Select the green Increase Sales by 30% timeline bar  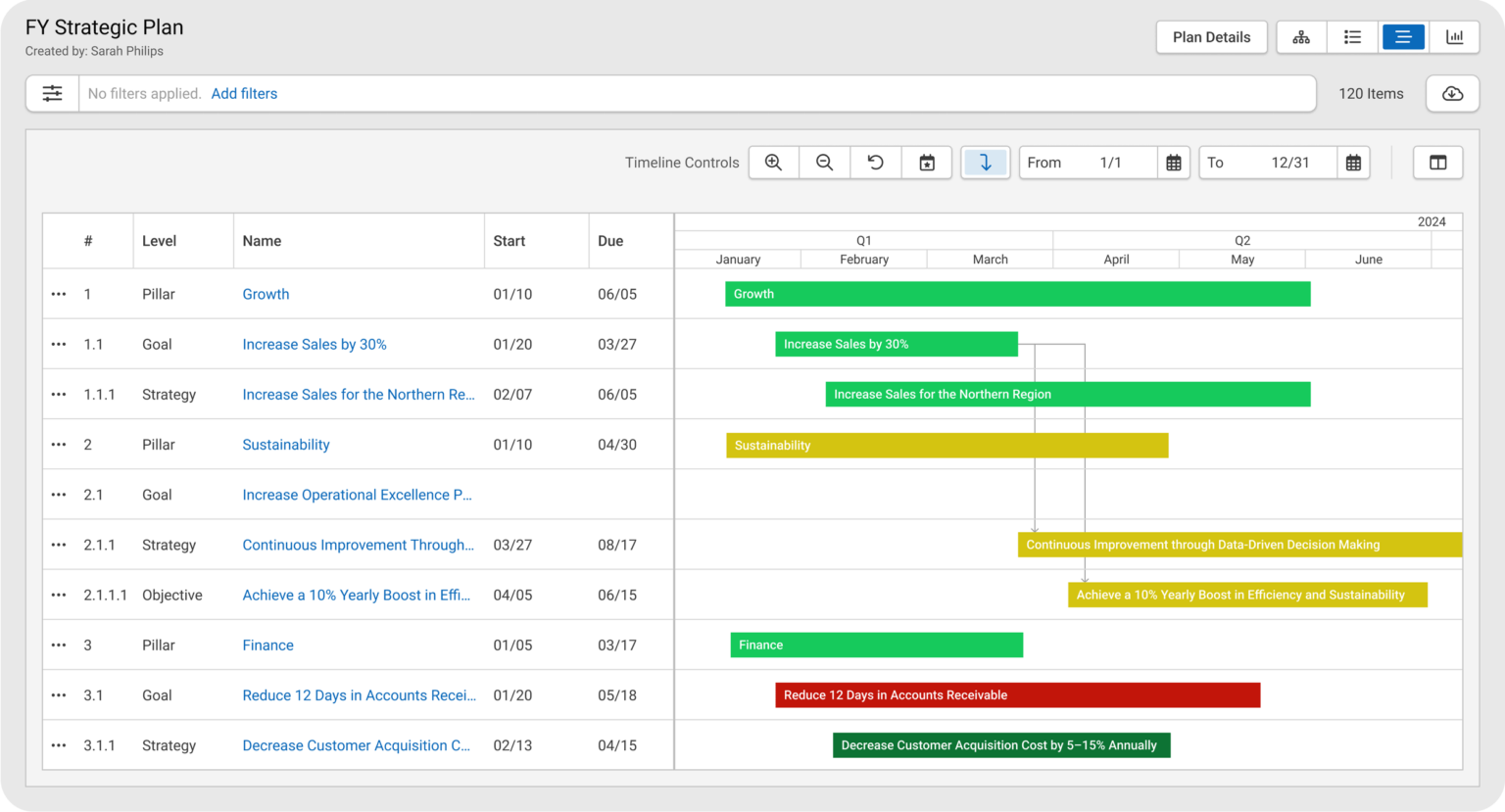(896, 344)
